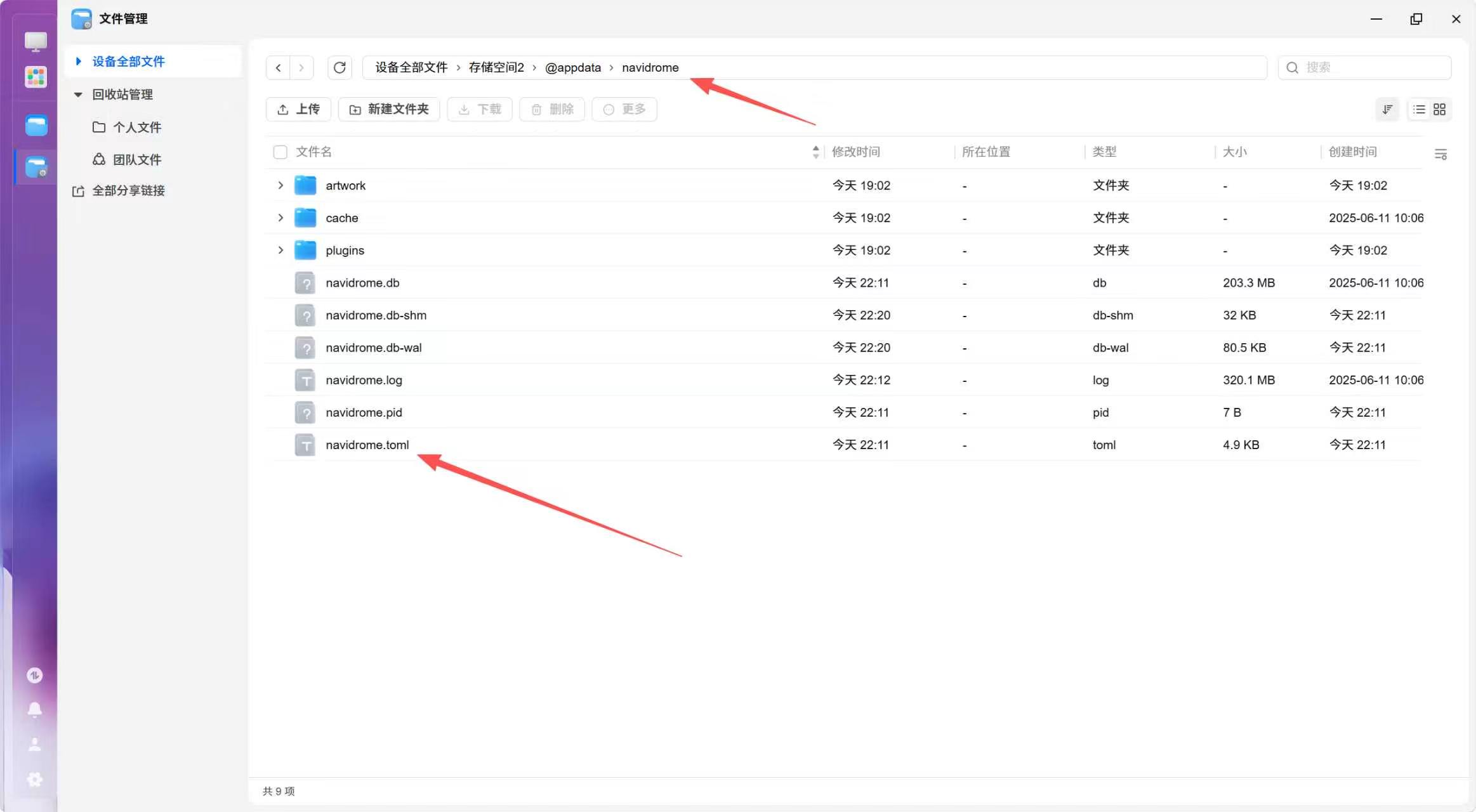
Task: Click the @appdata breadcrumb segment
Action: [572, 67]
